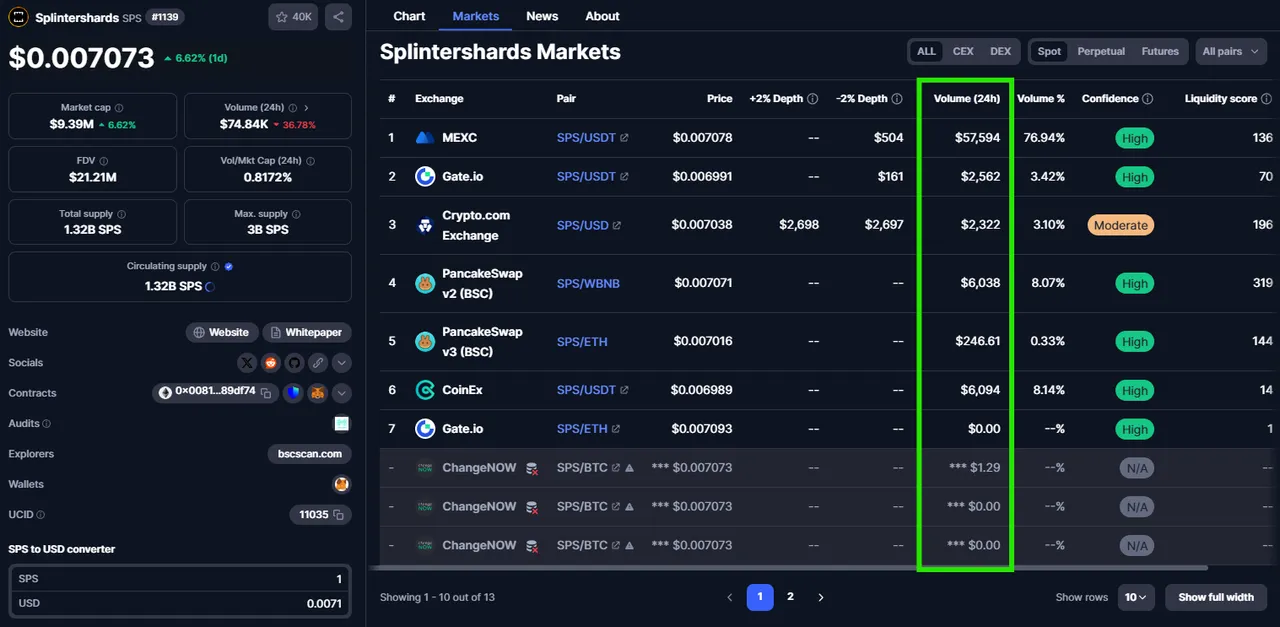Click the MetaMask fox icon in Contracts
This screenshot has height=627, width=1280.
[317, 393]
